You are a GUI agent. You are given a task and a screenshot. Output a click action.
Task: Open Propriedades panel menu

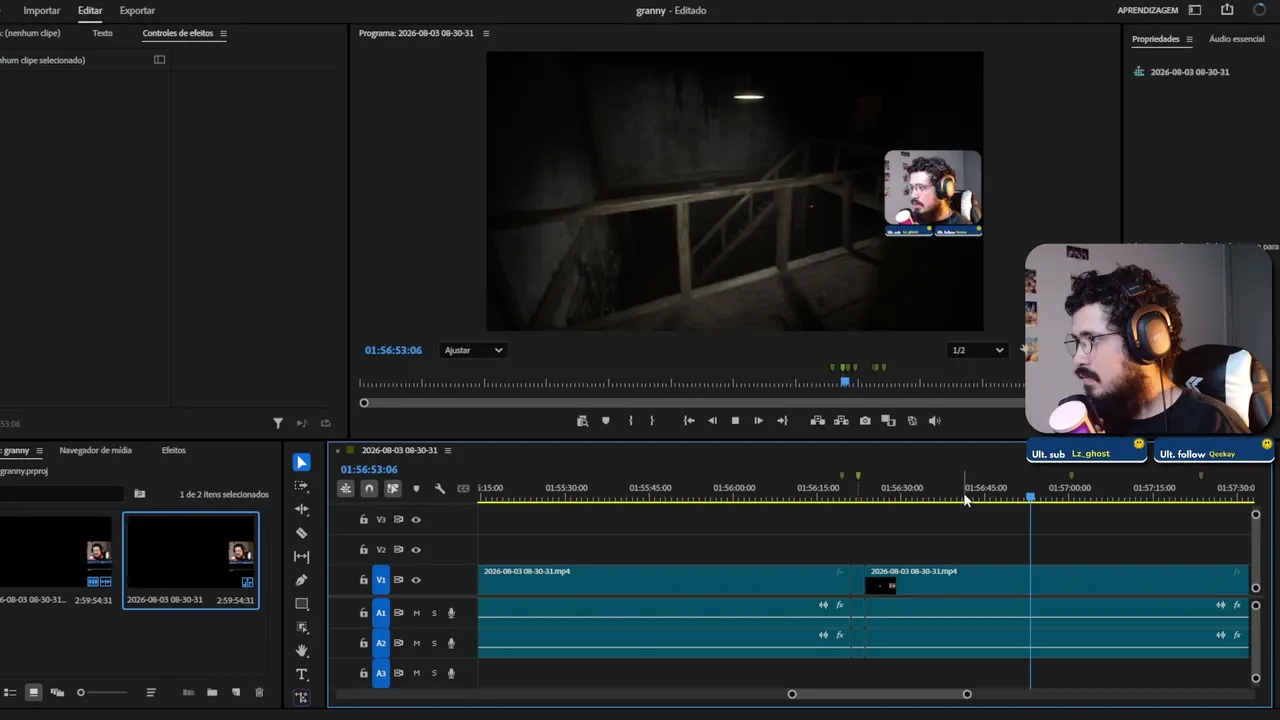point(1189,39)
